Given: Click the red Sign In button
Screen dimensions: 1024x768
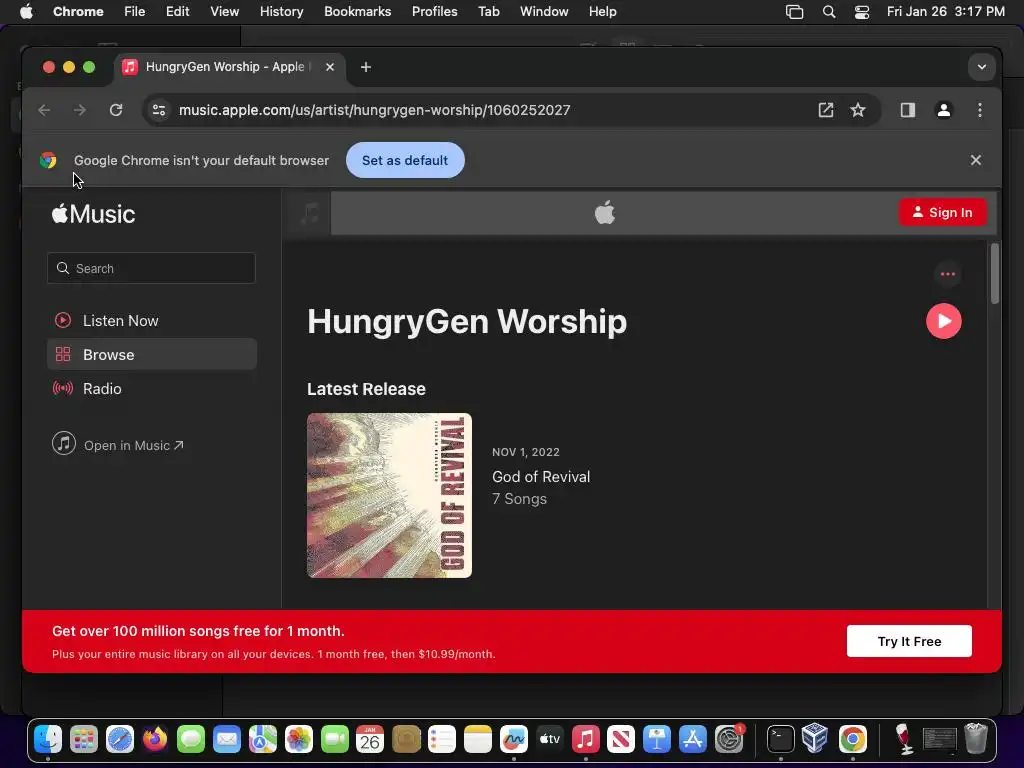Looking at the screenshot, I should point(942,212).
